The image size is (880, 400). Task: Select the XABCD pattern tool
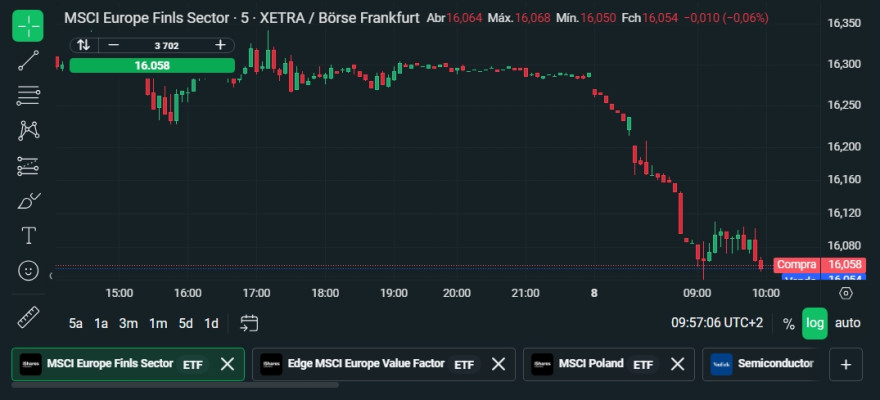pyautogui.click(x=28, y=131)
